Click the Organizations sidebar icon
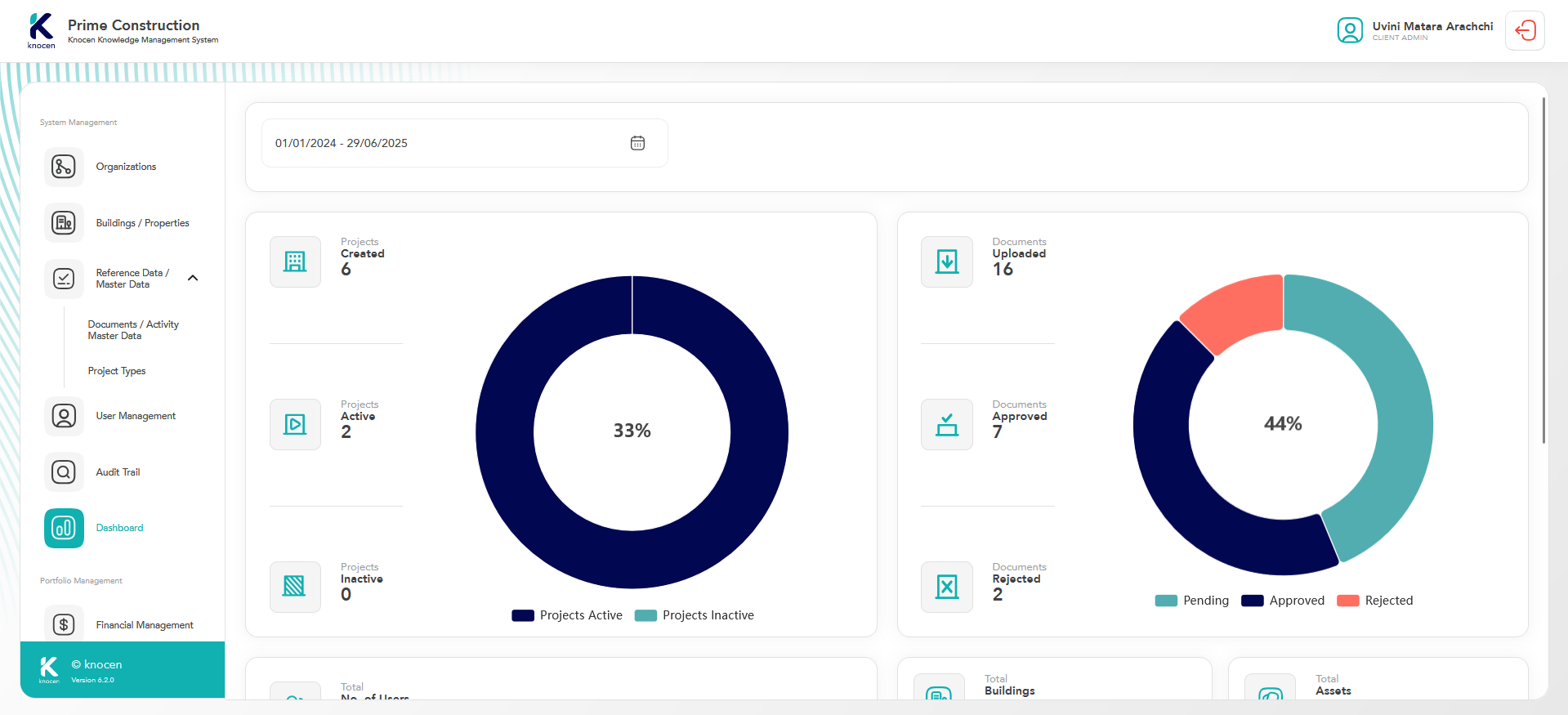Image resolution: width=1568 pixels, height=715 pixels. pos(64,167)
